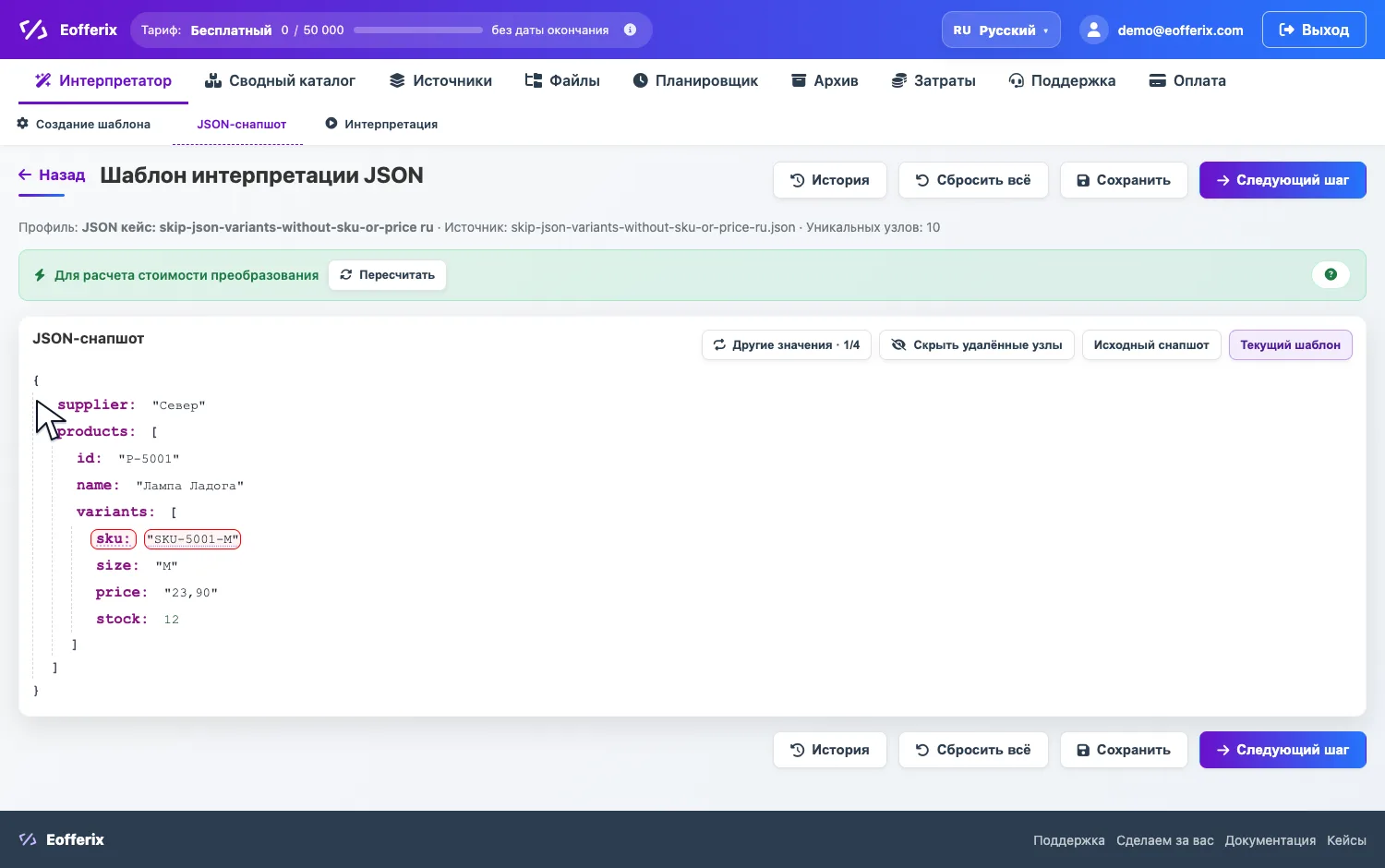This screenshot has width=1385, height=868.
Task: Click the footer Eofferix logo
Action: pyautogui.click(x=62, y=839)
